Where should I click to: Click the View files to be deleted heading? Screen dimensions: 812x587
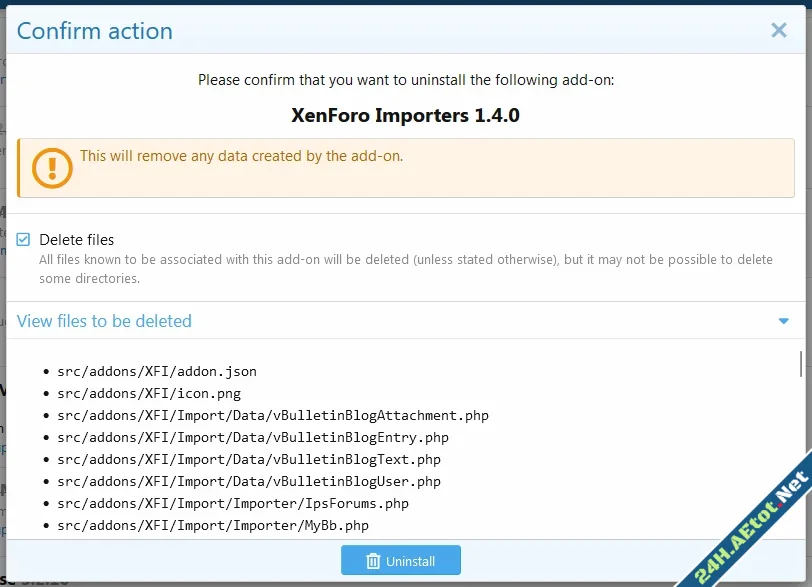pyautogui.click(x=104, y=321)
